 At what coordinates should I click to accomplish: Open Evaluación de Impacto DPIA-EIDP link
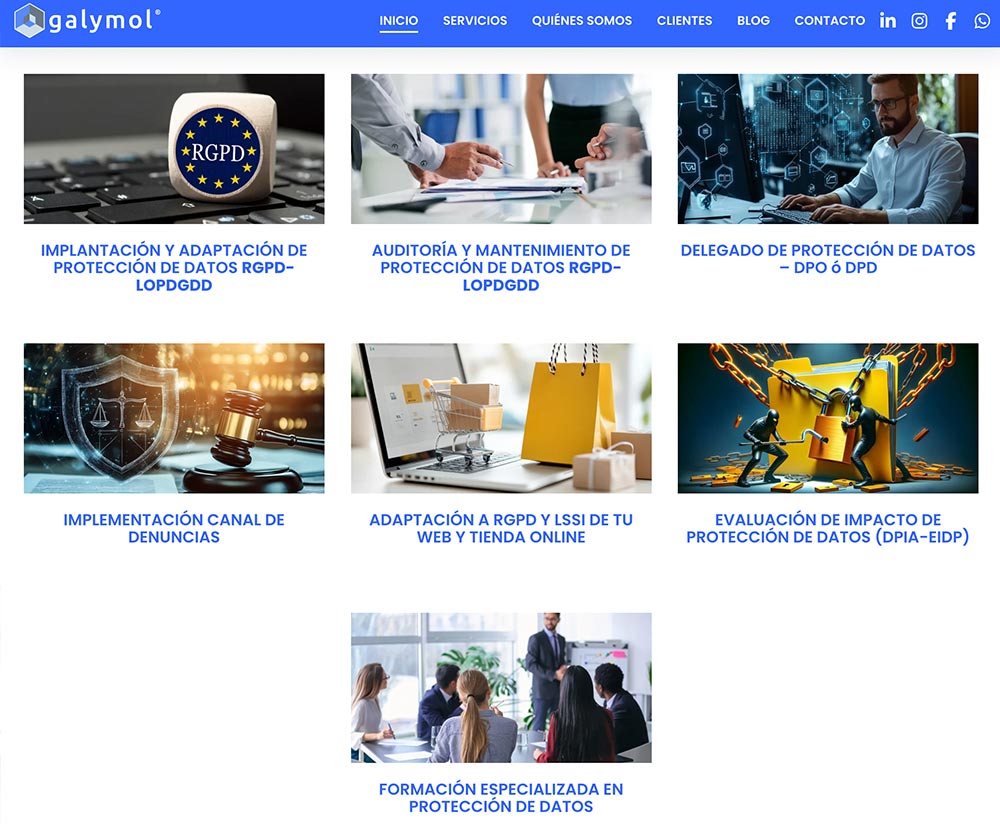pos(828,528)
